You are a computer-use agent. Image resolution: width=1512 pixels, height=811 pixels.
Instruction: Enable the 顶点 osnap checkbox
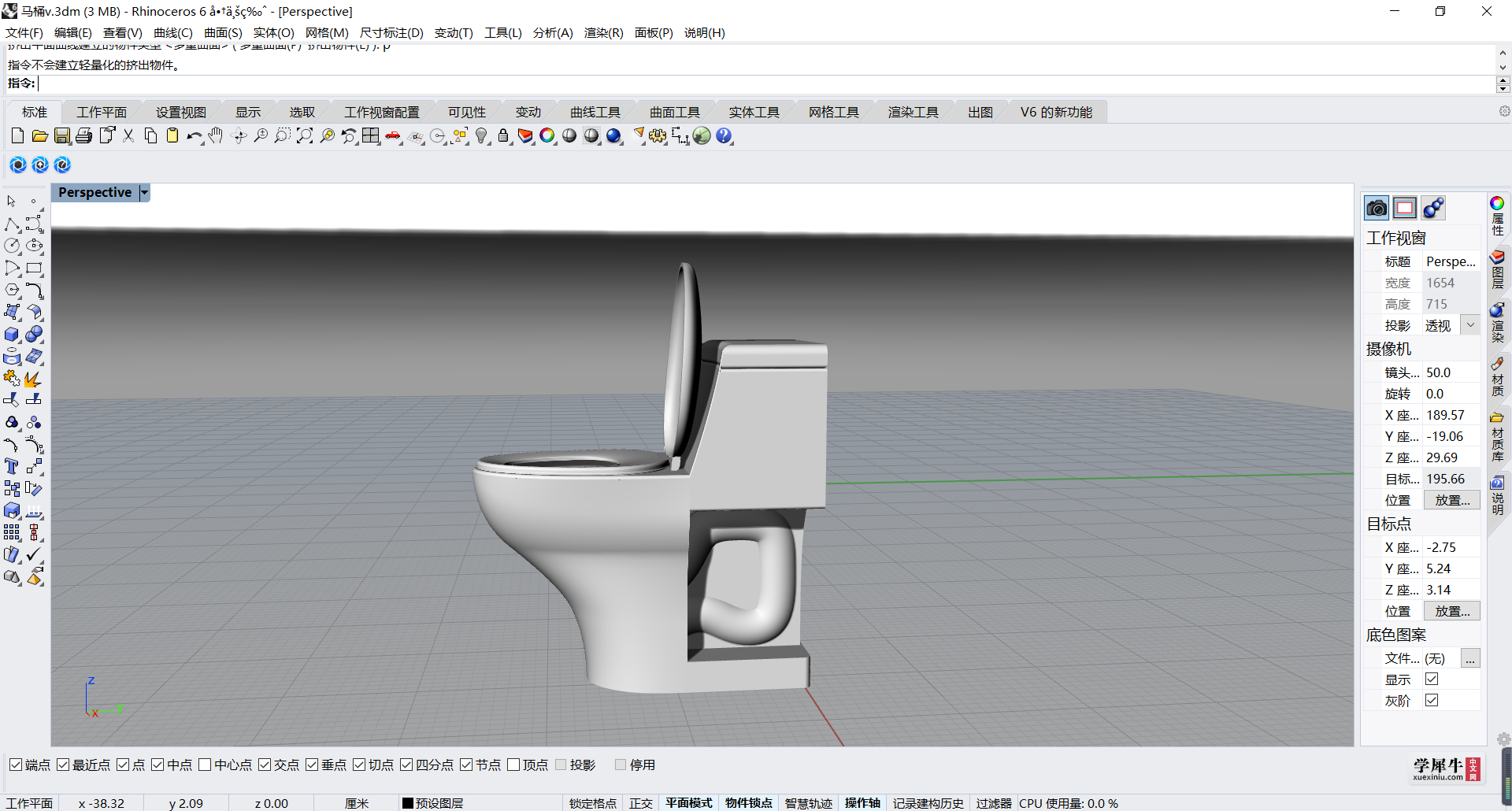pos(513,765)
